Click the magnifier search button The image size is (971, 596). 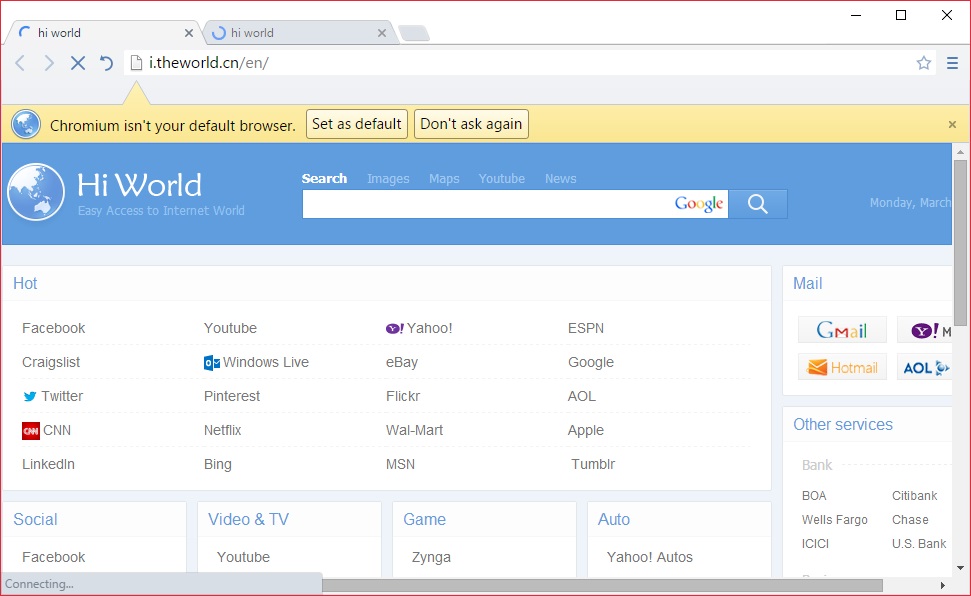click(x=757, y=204)
